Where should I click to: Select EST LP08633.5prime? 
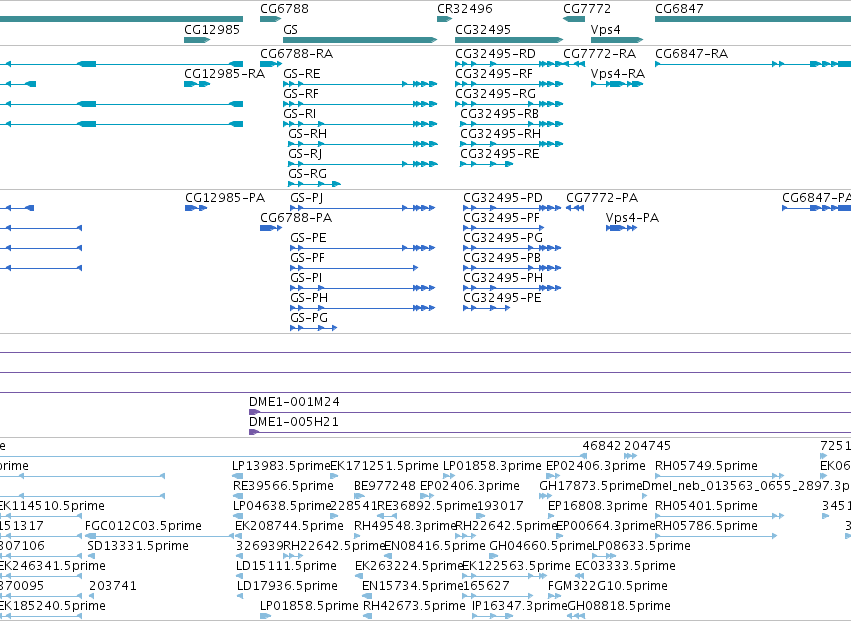[604, 556]
